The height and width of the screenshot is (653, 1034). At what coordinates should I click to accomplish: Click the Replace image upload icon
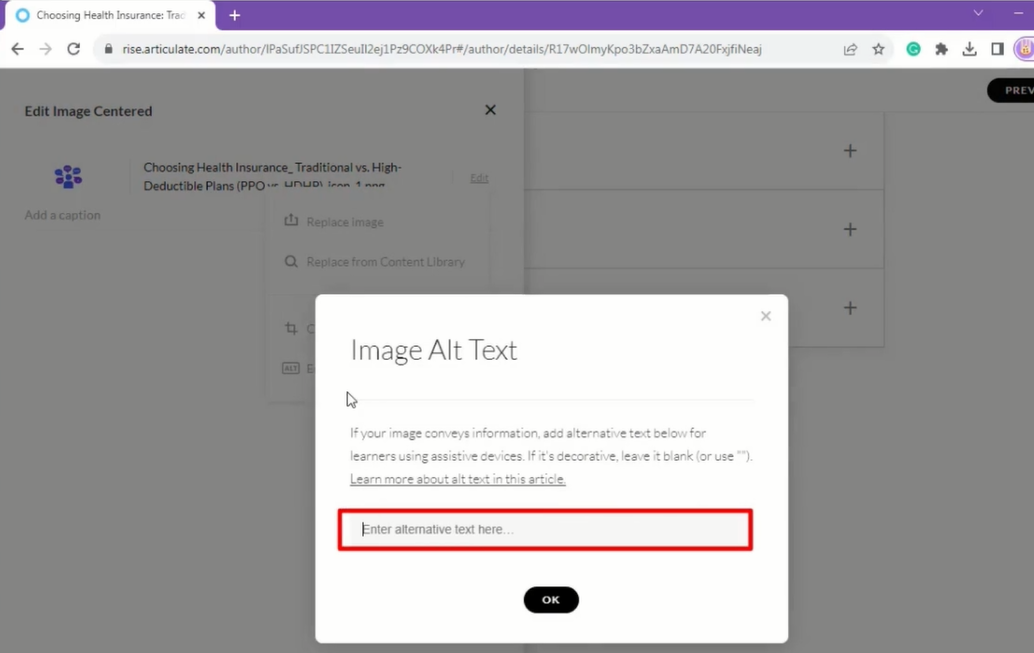click(x=291, y=221)
